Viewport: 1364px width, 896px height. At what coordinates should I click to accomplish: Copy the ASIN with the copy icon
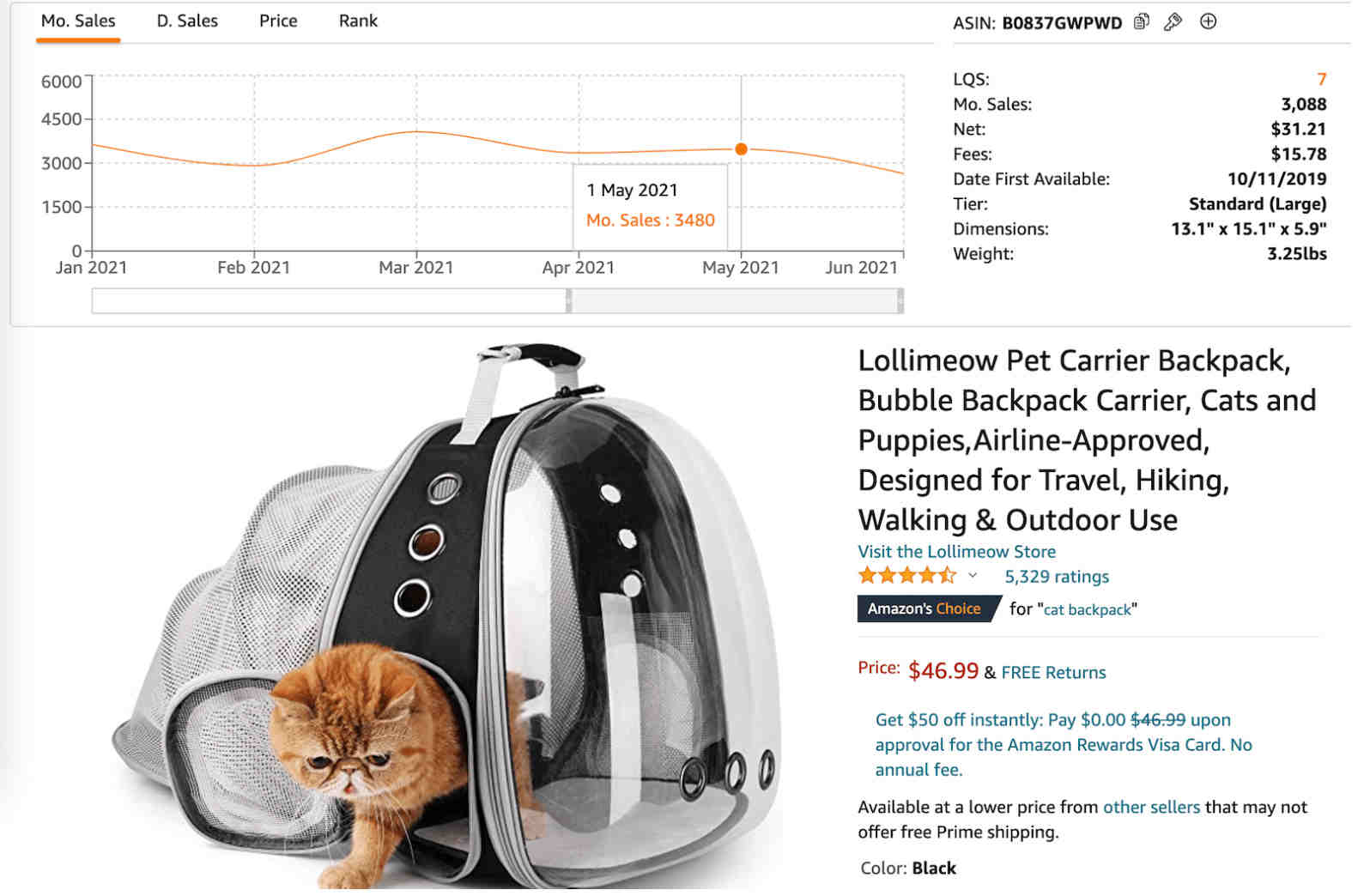click(1141, 21)
